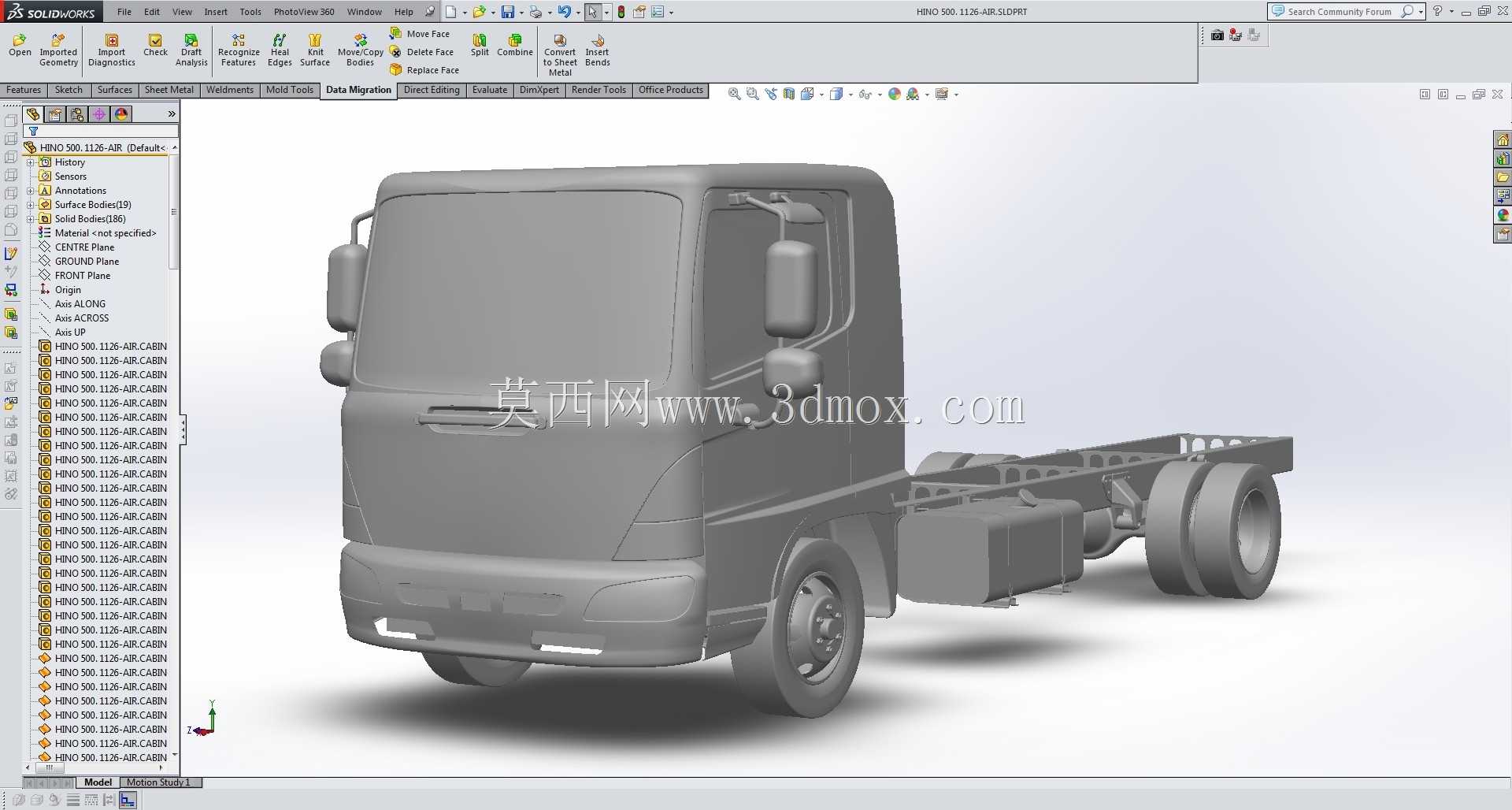1512x810 pixels.
Task: Click the Import Diagnostics tool icon
Action: [x=112, y=40]
